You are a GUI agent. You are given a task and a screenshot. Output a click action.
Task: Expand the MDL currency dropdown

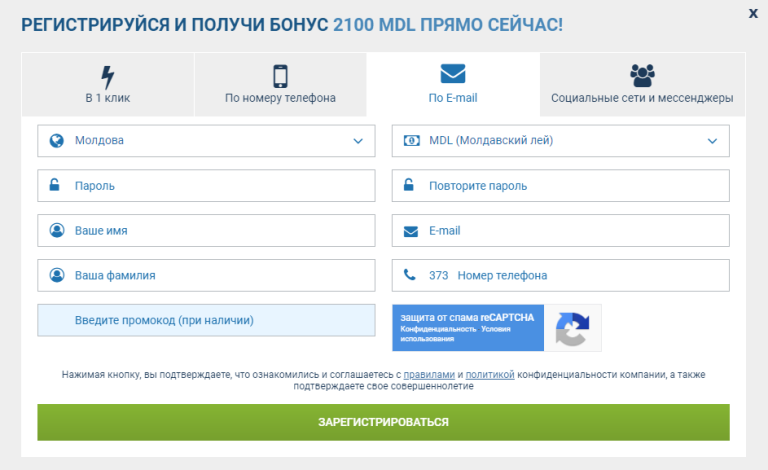[560, 141]
